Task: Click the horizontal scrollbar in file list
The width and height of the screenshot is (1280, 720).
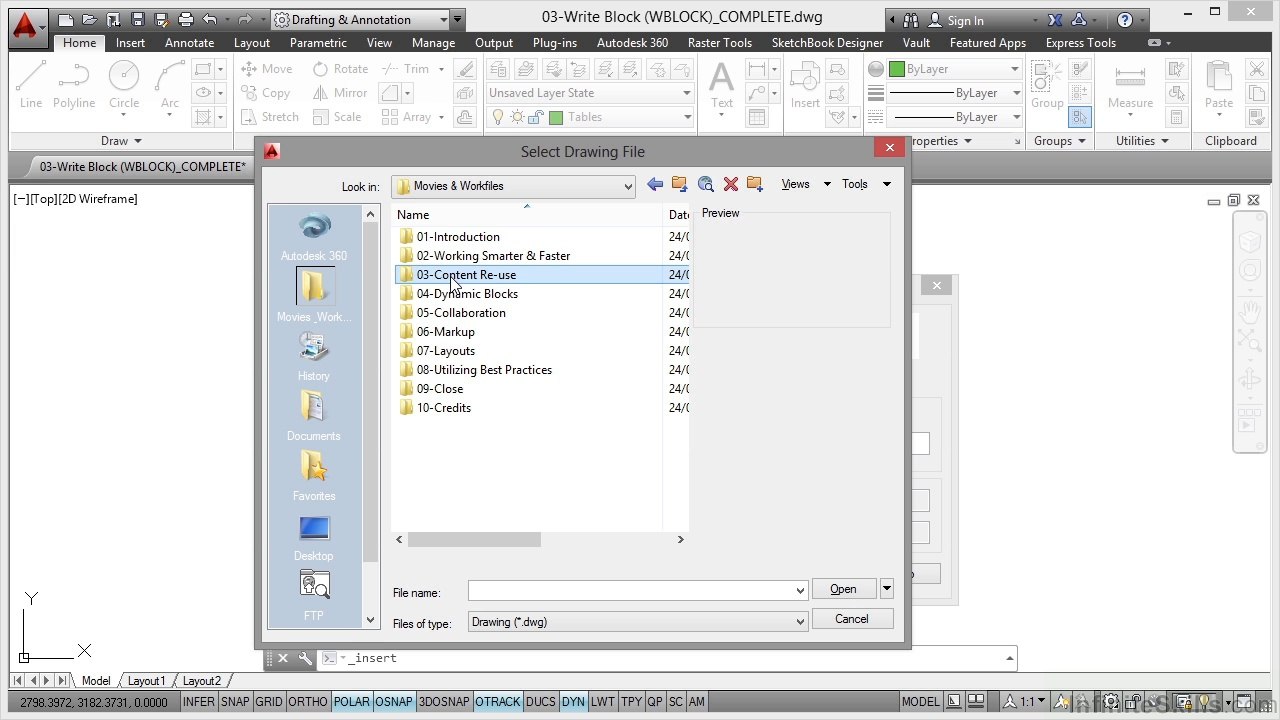Action: pos(474,539)
